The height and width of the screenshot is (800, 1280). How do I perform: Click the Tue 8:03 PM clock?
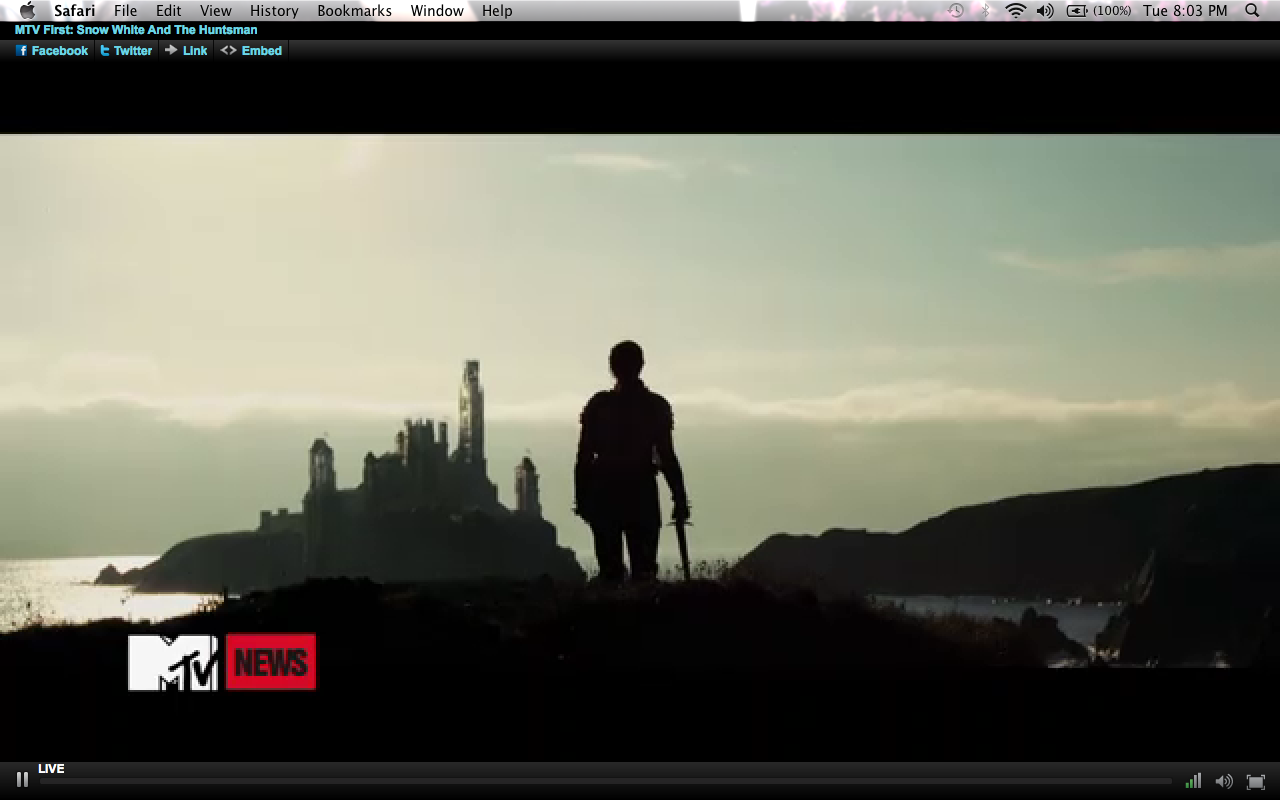pos(1185,10)
